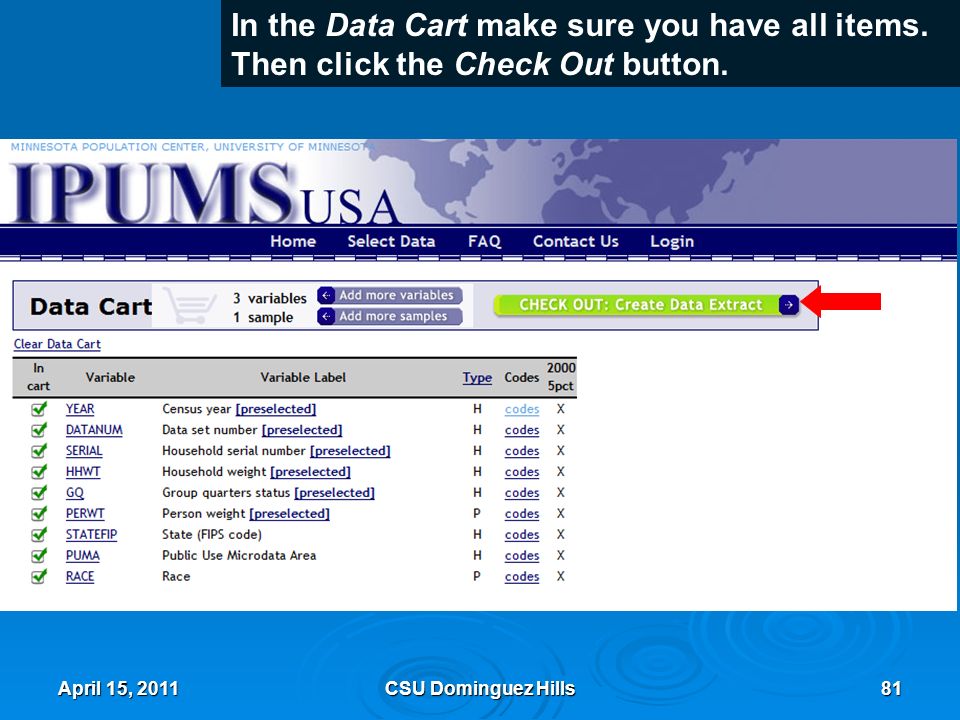The height and width of the screenshot is (720, 960).
Task: Click the '3 variables' count text
Action: click(x=269, y=298)
